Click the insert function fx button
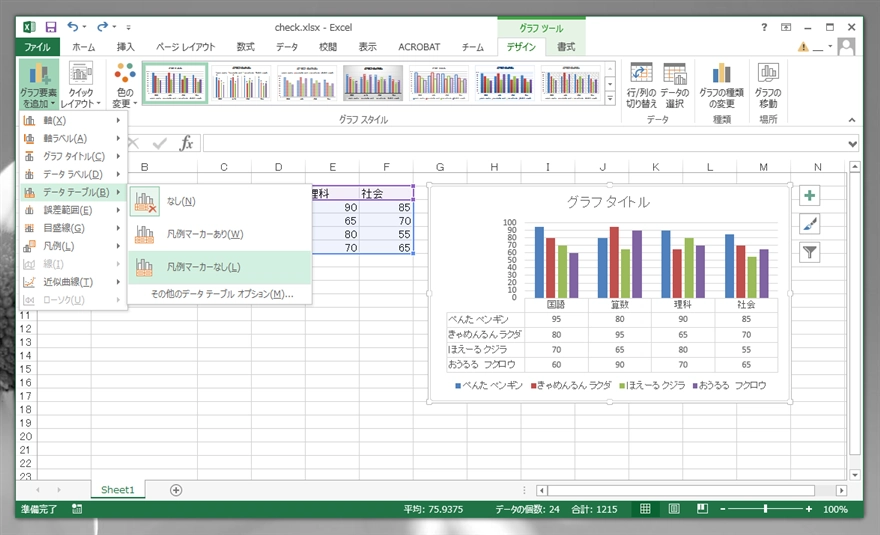880x535 pixels. point(186,144)
